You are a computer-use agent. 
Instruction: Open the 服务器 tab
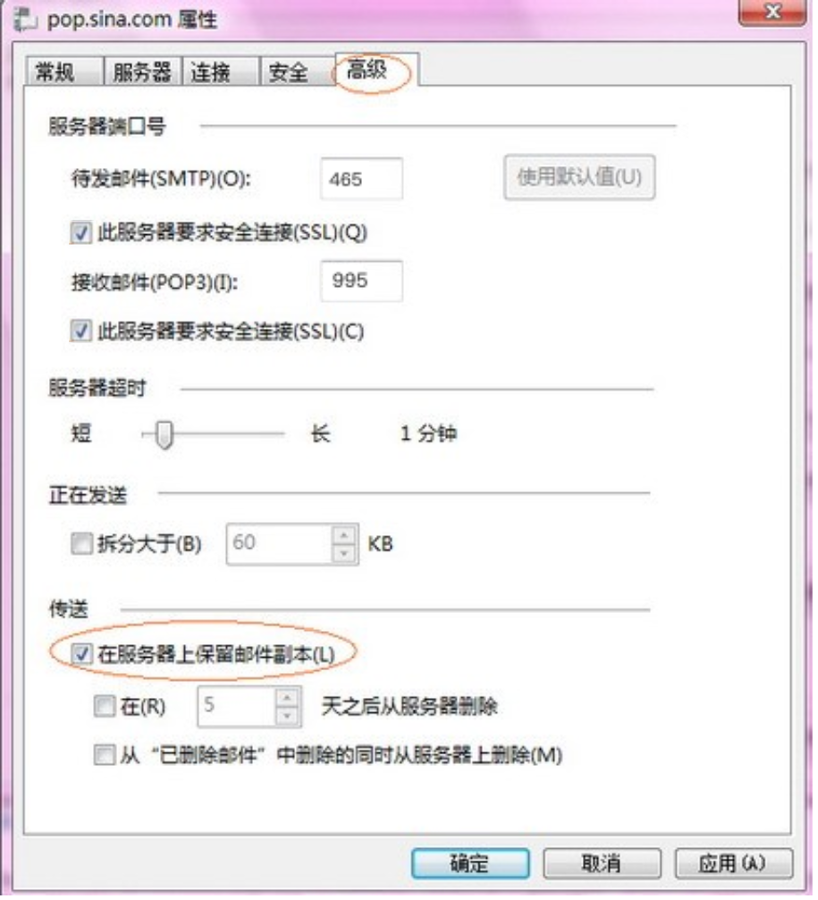point(142,72)
